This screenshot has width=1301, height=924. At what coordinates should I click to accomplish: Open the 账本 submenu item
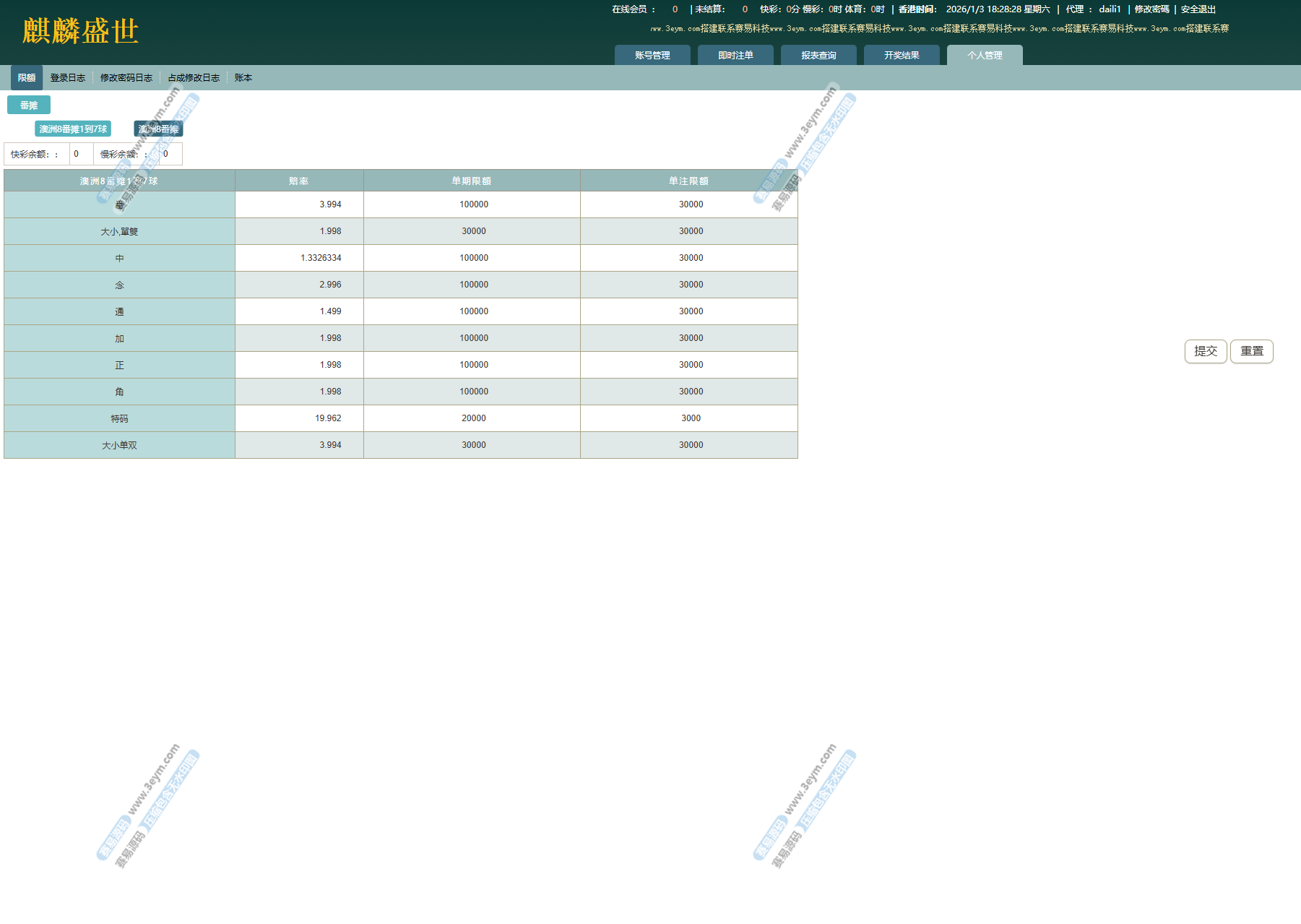pos(243,78)
